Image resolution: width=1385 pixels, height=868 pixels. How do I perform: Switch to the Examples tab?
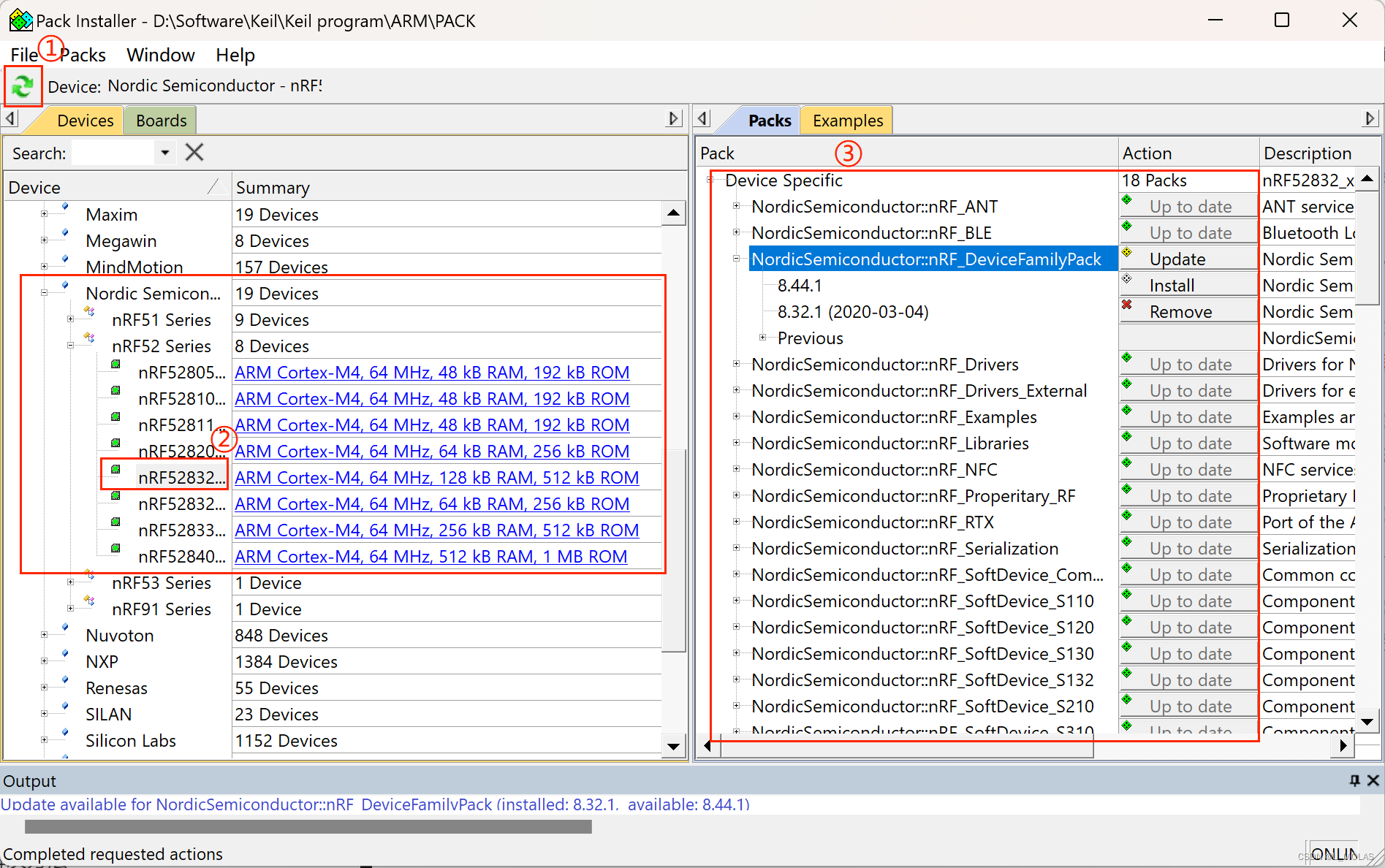pos(847,121)
